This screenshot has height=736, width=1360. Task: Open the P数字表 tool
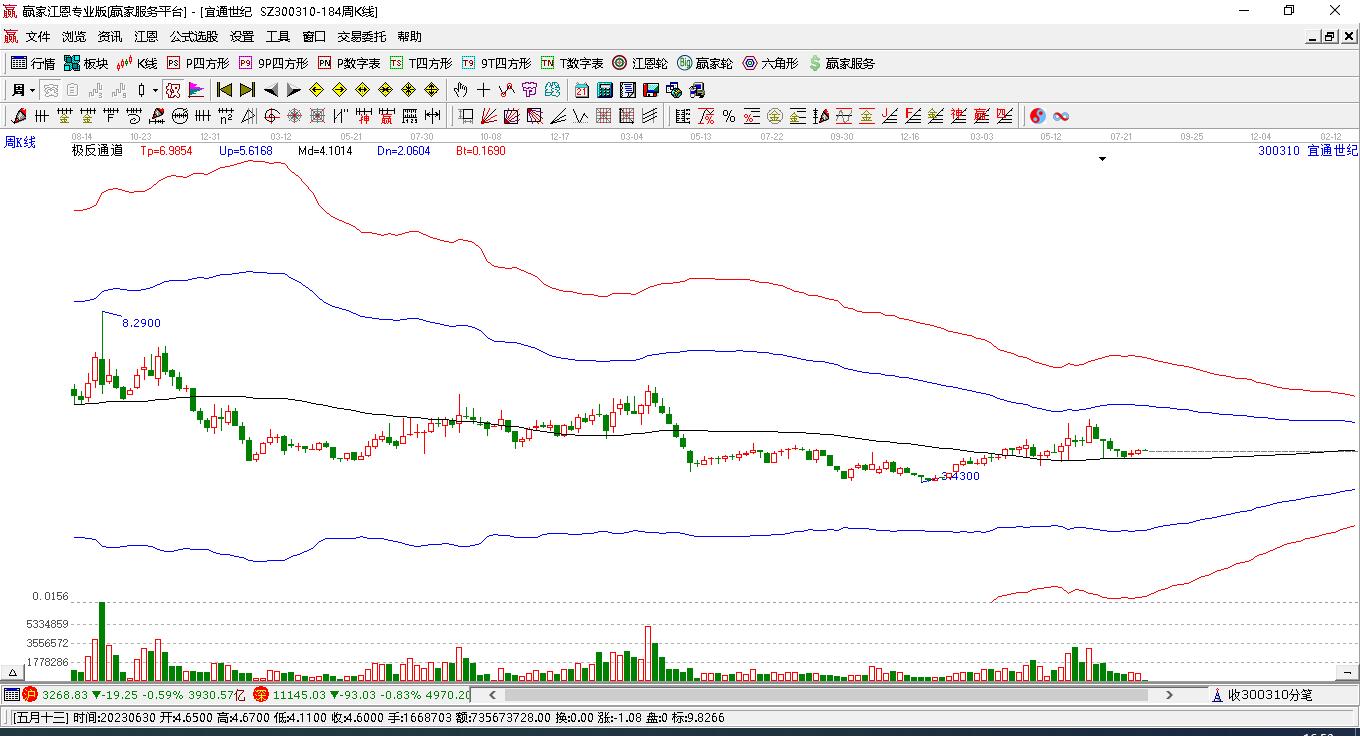tap(348, 63)
